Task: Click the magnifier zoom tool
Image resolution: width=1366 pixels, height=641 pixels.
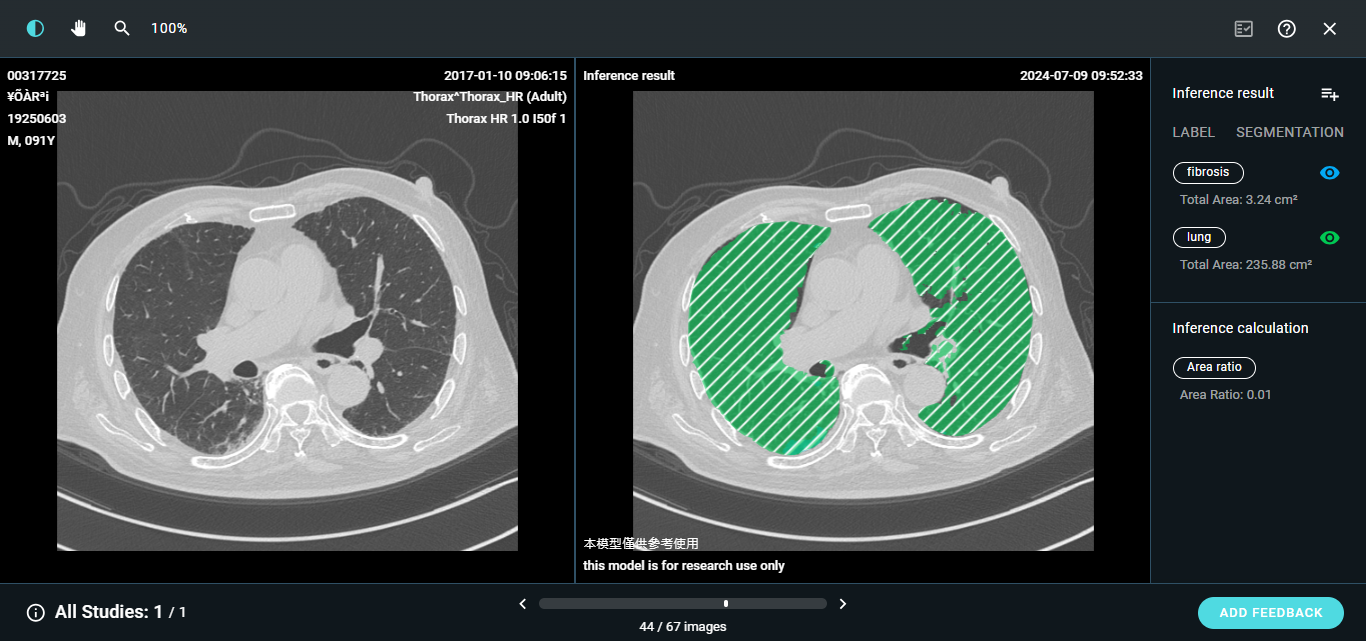Action: pos(122,28)
